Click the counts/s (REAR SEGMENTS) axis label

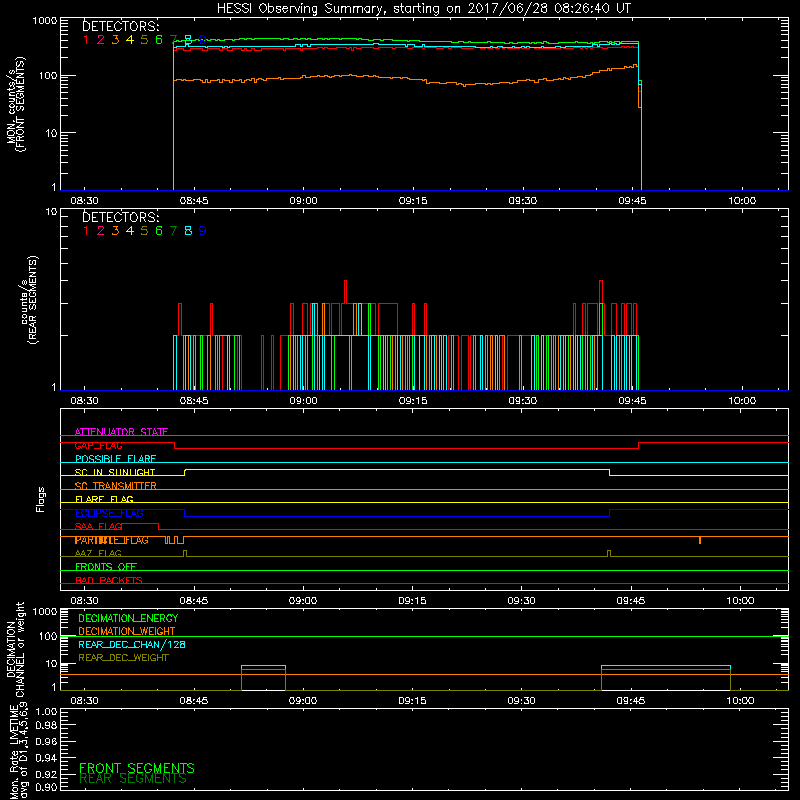30,299
